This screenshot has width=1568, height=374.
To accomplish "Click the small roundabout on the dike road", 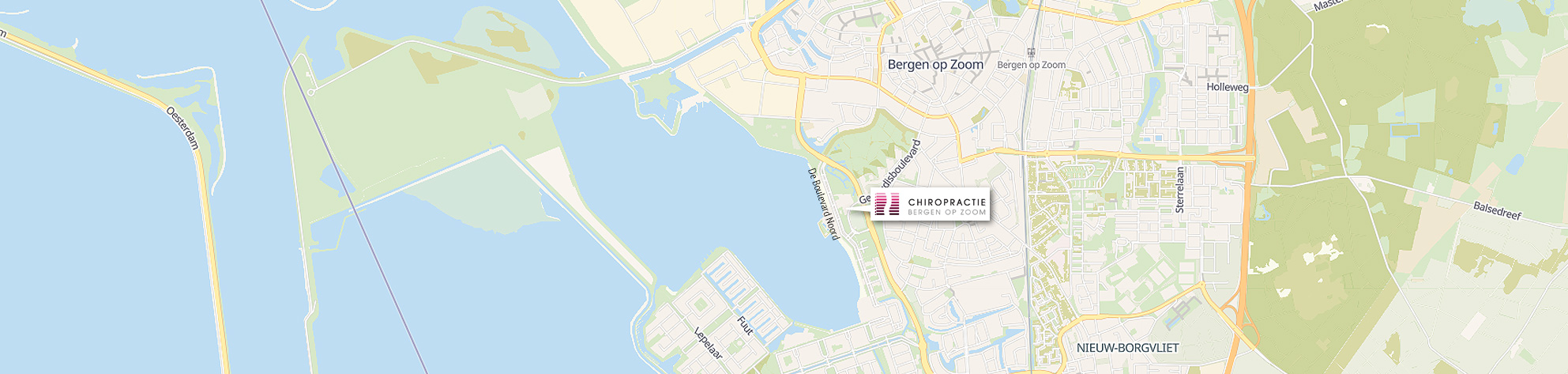I will tap(311, 92).
